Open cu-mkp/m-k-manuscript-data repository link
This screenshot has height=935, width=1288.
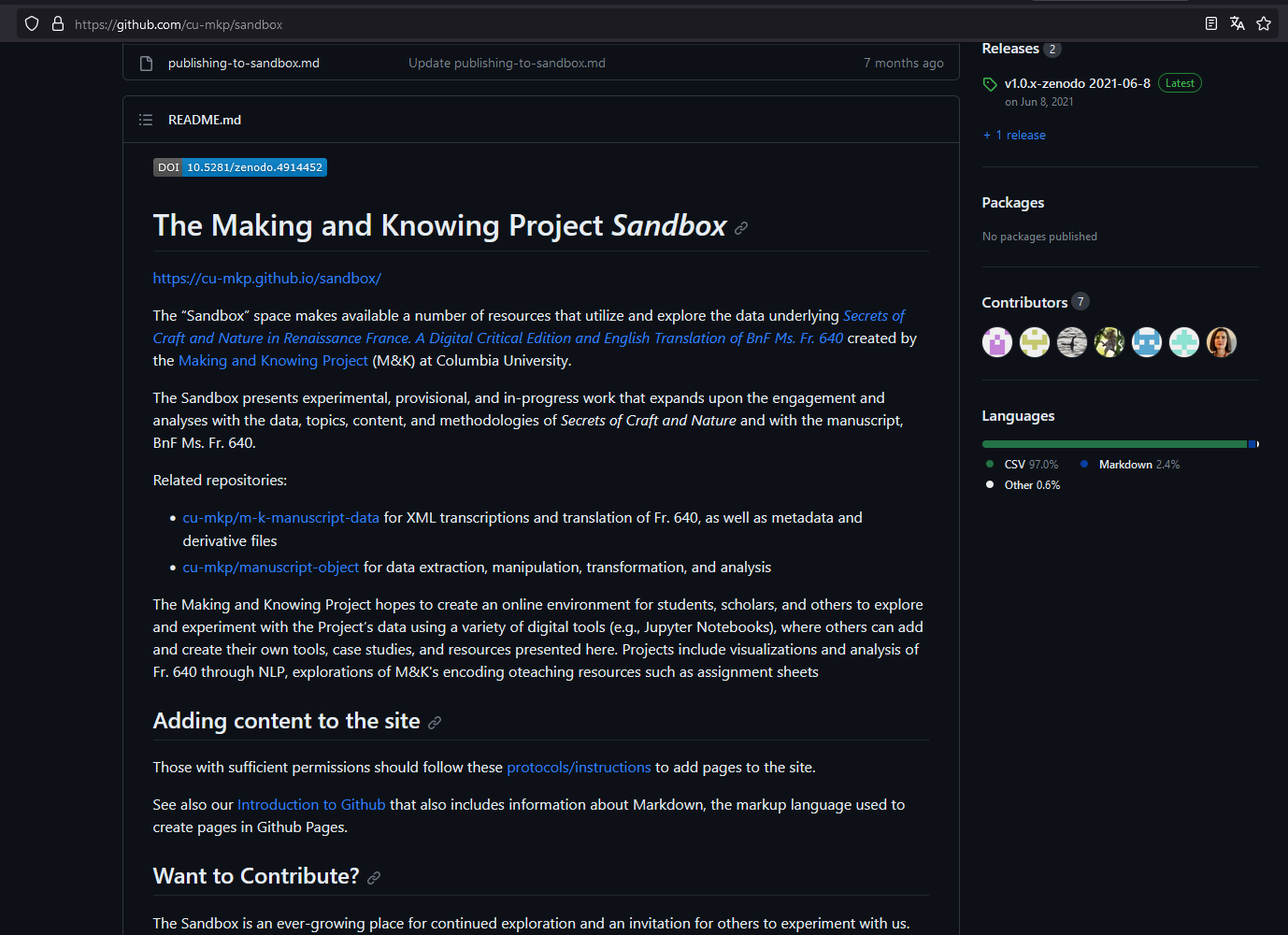281,518
